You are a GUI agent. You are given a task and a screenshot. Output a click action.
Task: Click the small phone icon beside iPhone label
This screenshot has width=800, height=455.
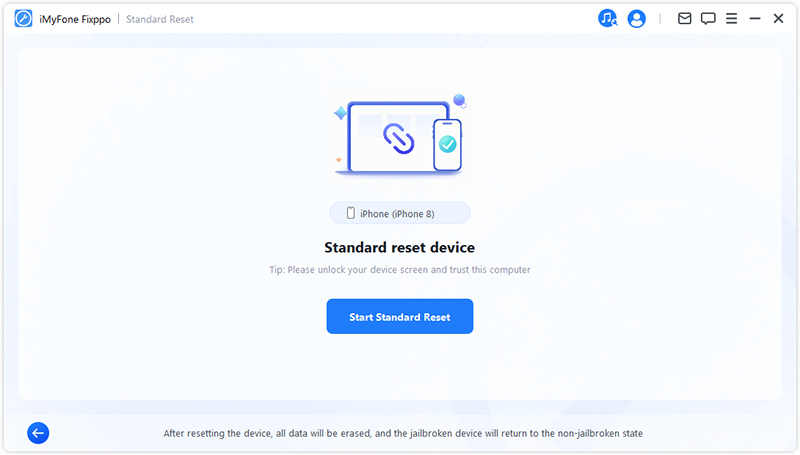click(351, 213)
